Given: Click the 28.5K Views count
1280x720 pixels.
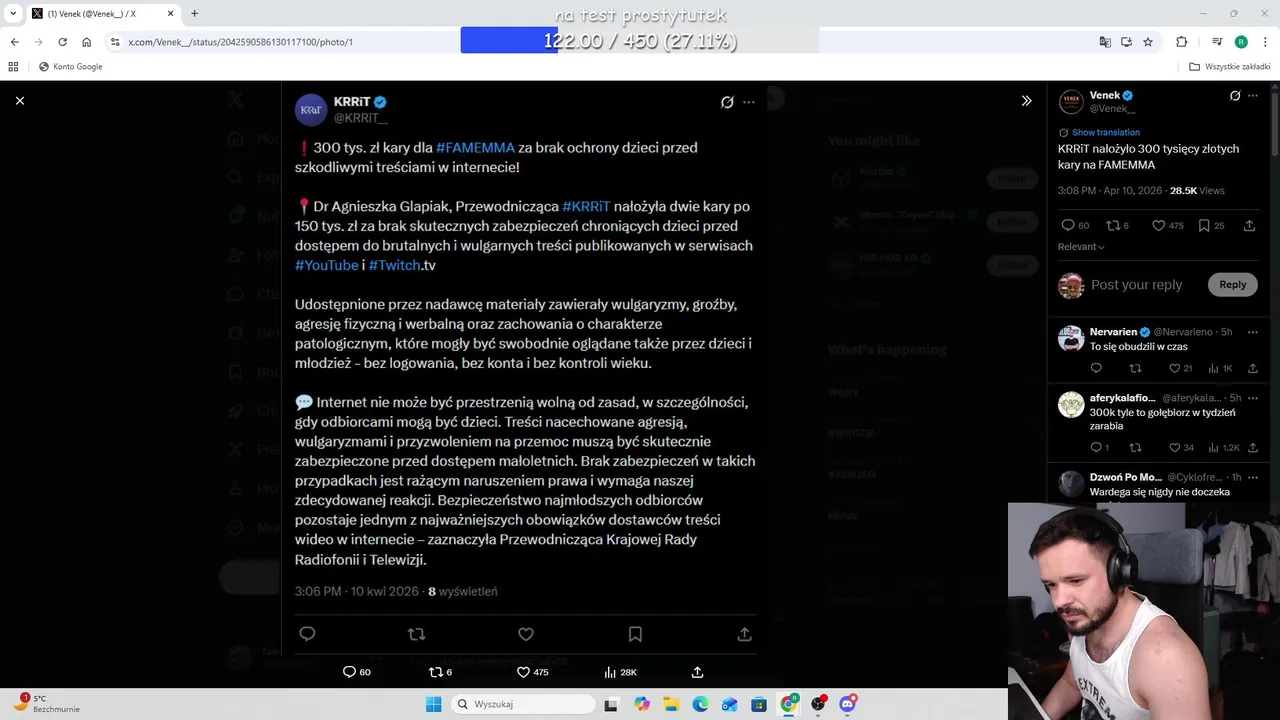Looking at the screenshot, I should [1197, 190].
